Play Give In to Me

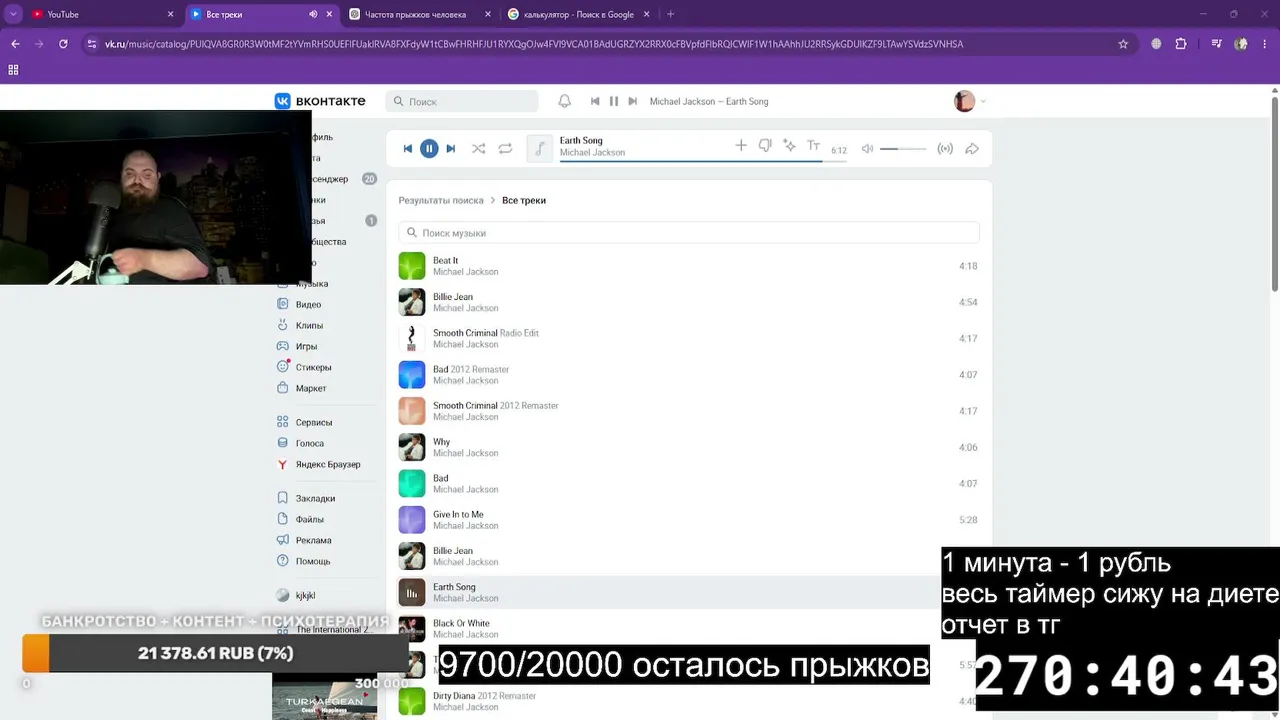point(688,520)
